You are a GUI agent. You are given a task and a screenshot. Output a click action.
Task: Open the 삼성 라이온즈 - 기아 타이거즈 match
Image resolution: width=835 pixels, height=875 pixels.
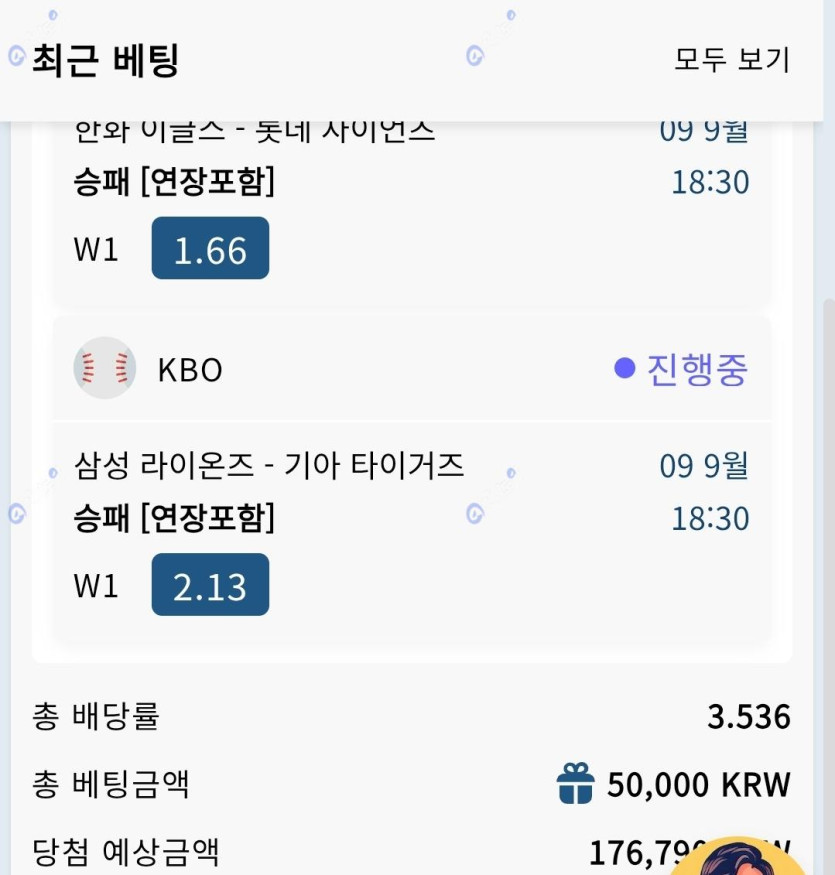tap(270, 465)
